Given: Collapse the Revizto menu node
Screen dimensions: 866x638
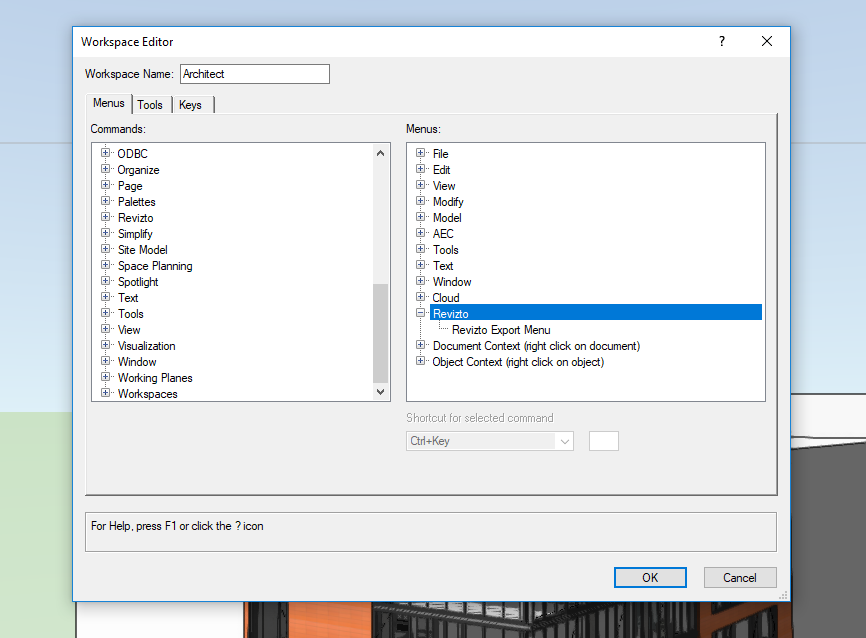Looking at the screenshot, I should (421, 313).
